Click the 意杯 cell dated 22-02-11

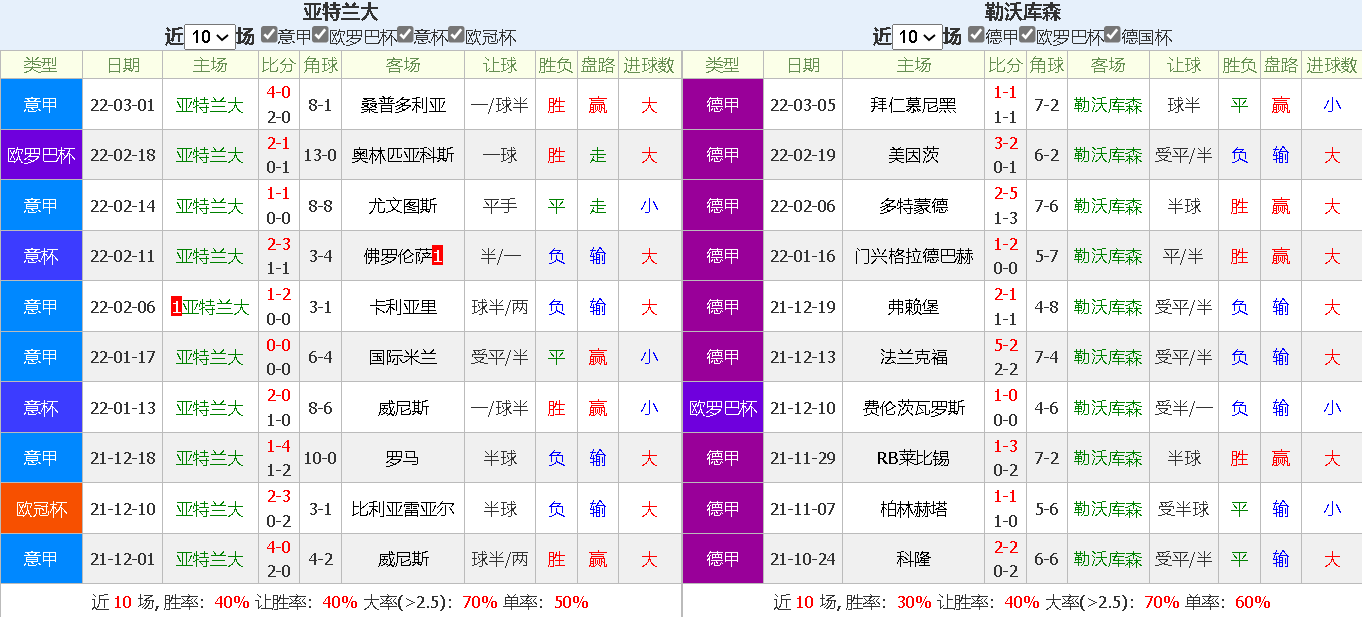point(41,256)
